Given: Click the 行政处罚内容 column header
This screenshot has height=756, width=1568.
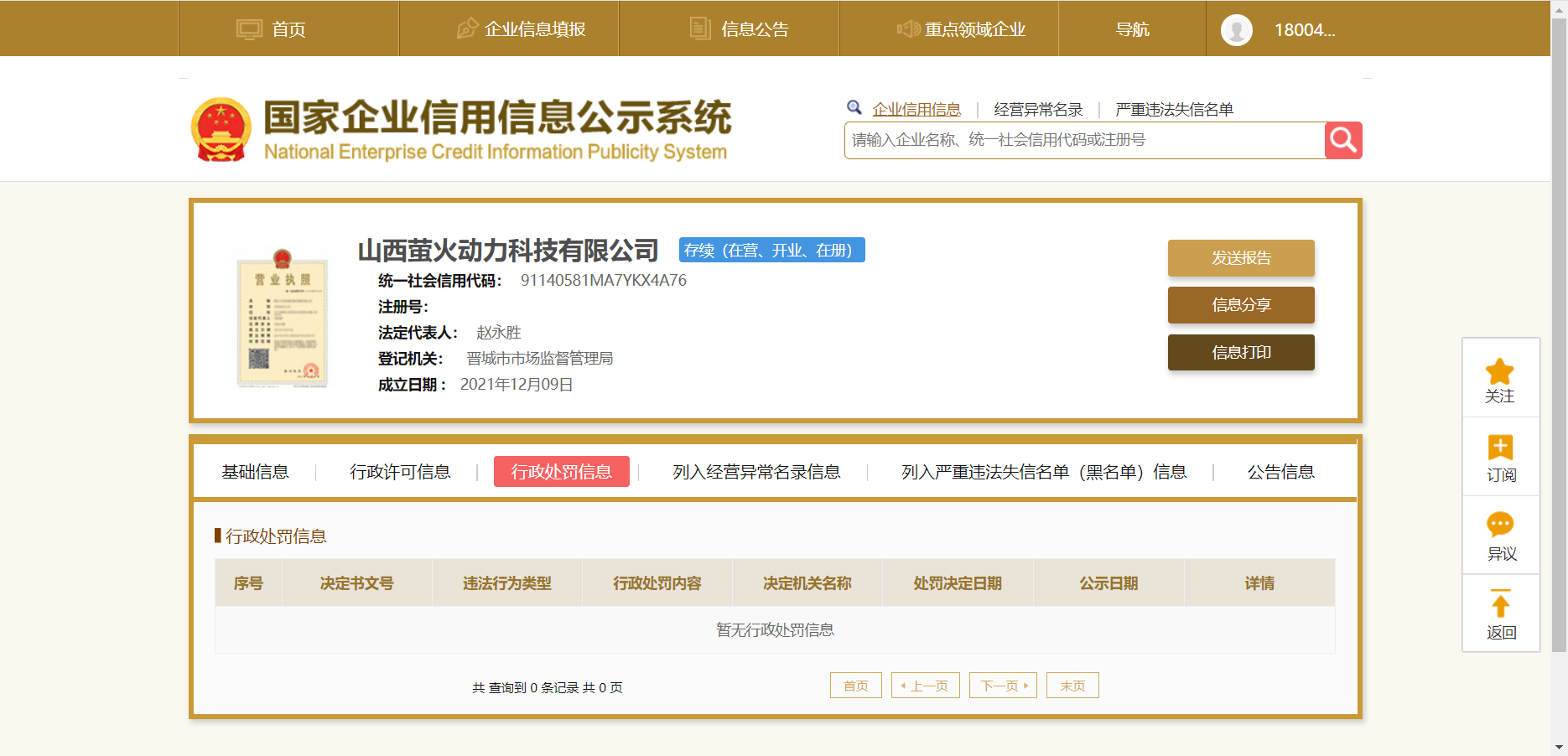Looking at the screenshot, I should pyautogui.click(x=657, y=583).
